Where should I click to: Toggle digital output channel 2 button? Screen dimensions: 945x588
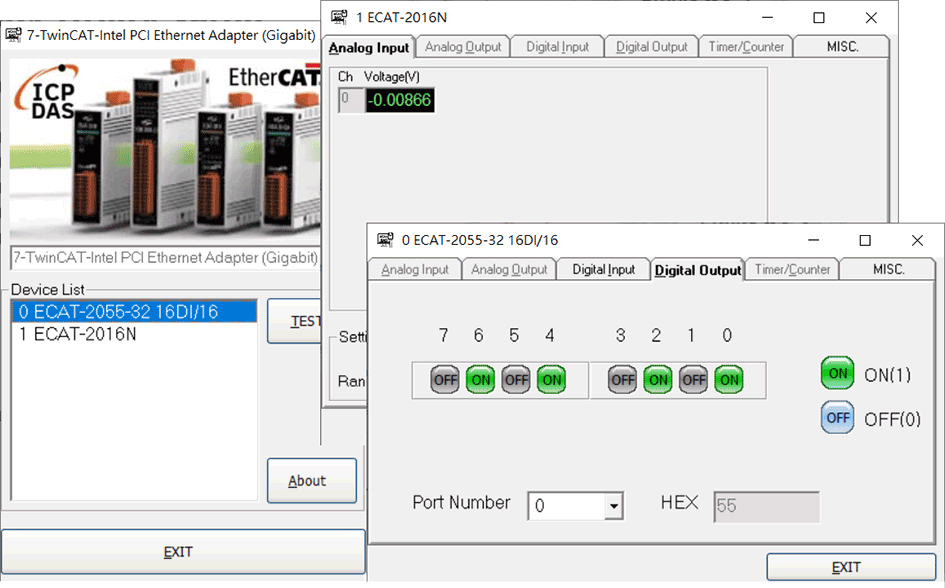(658, 380)
